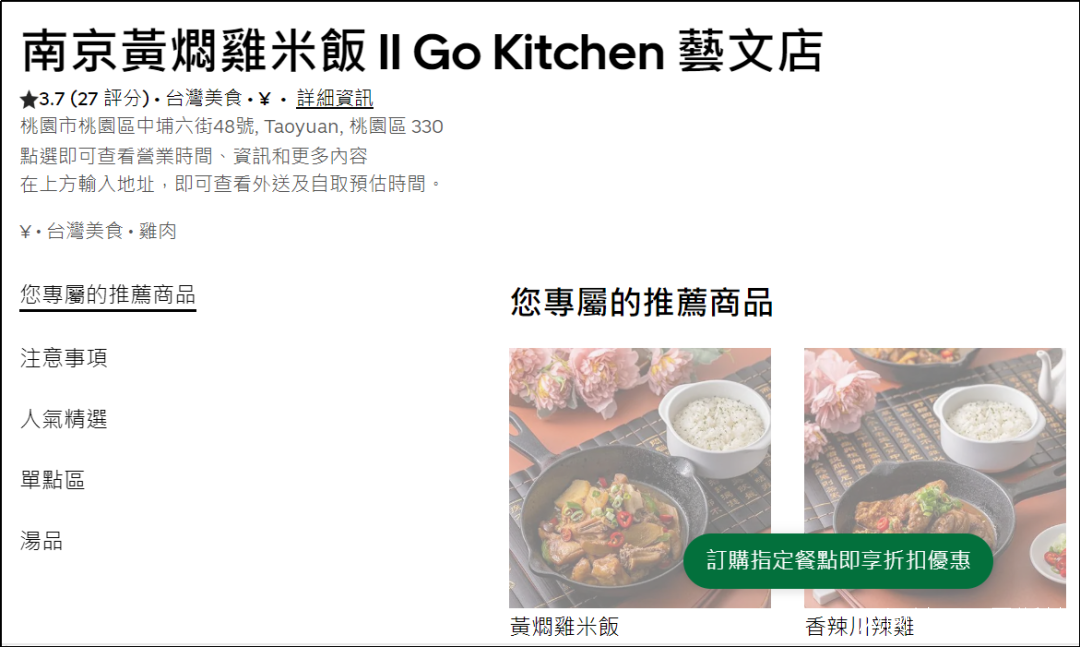Click the restaurant title 南京黃燜雞米飯 II Go Kitchen
This screenshot has height=647, width=1080.
click(343, 52)
